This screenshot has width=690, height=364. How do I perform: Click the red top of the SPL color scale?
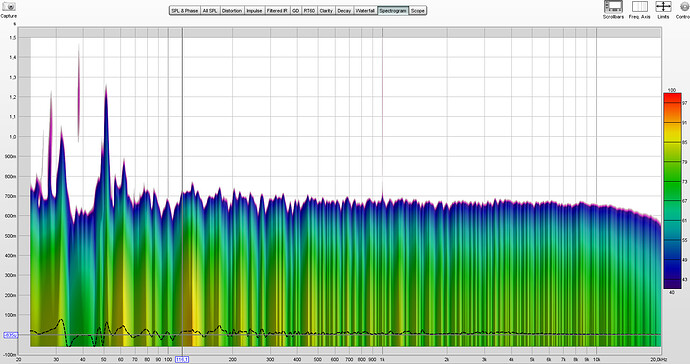tap(672, 97)
